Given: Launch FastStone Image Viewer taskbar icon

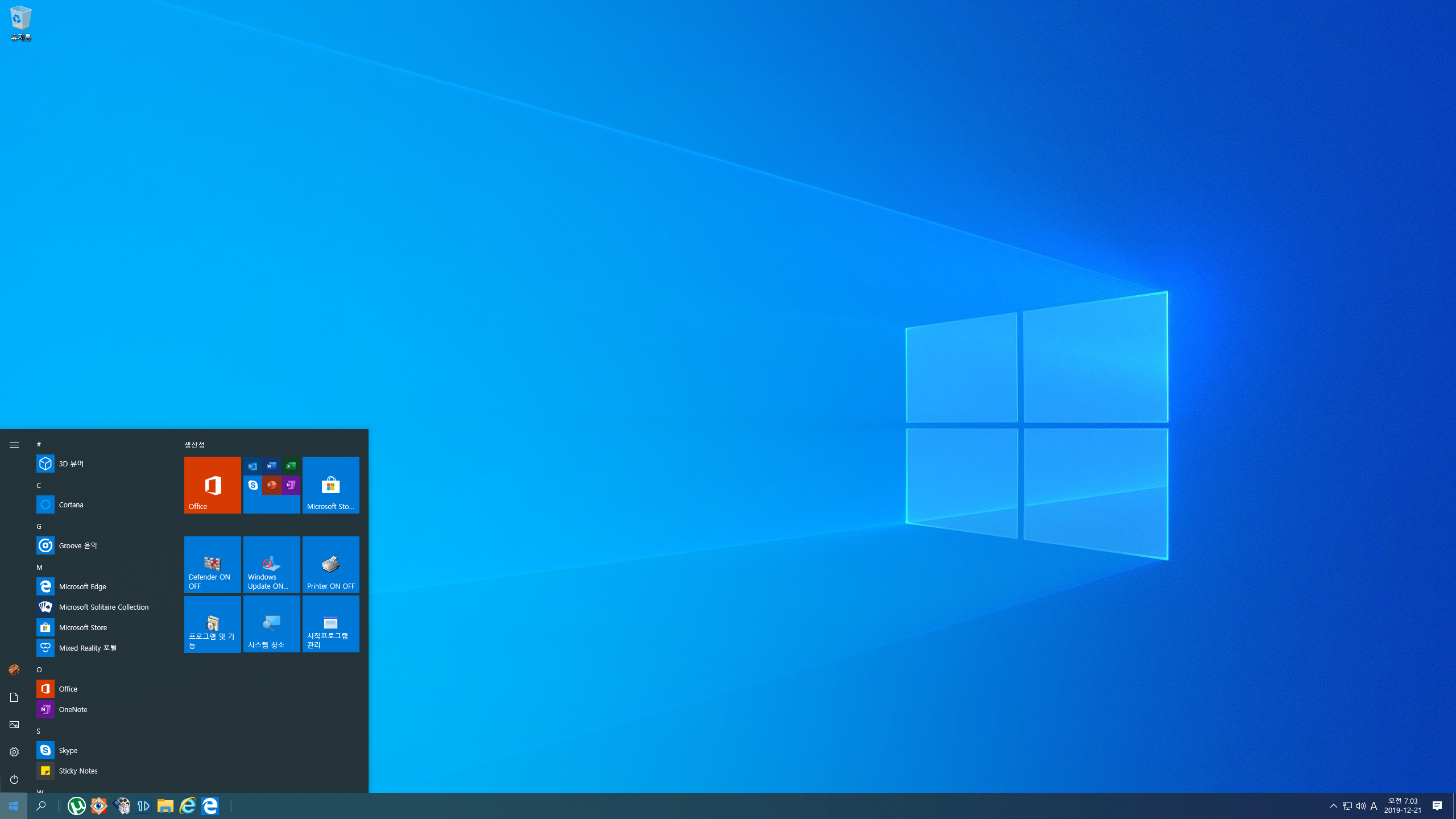Looking at the screenshot, I should pyautogui.click(x=99, y=806).
